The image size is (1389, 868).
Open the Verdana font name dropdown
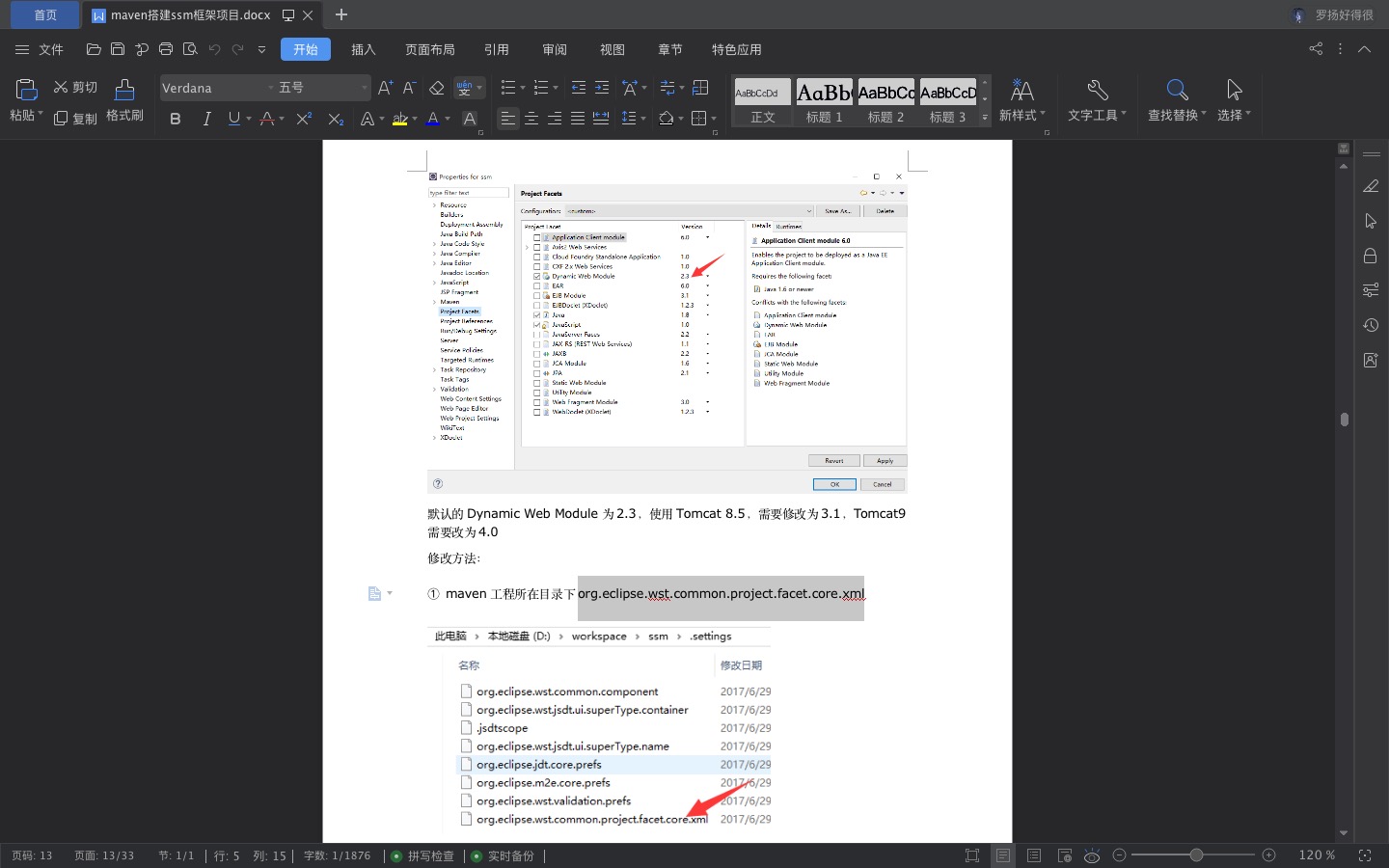pyautogui.click(x=270, y=88)
